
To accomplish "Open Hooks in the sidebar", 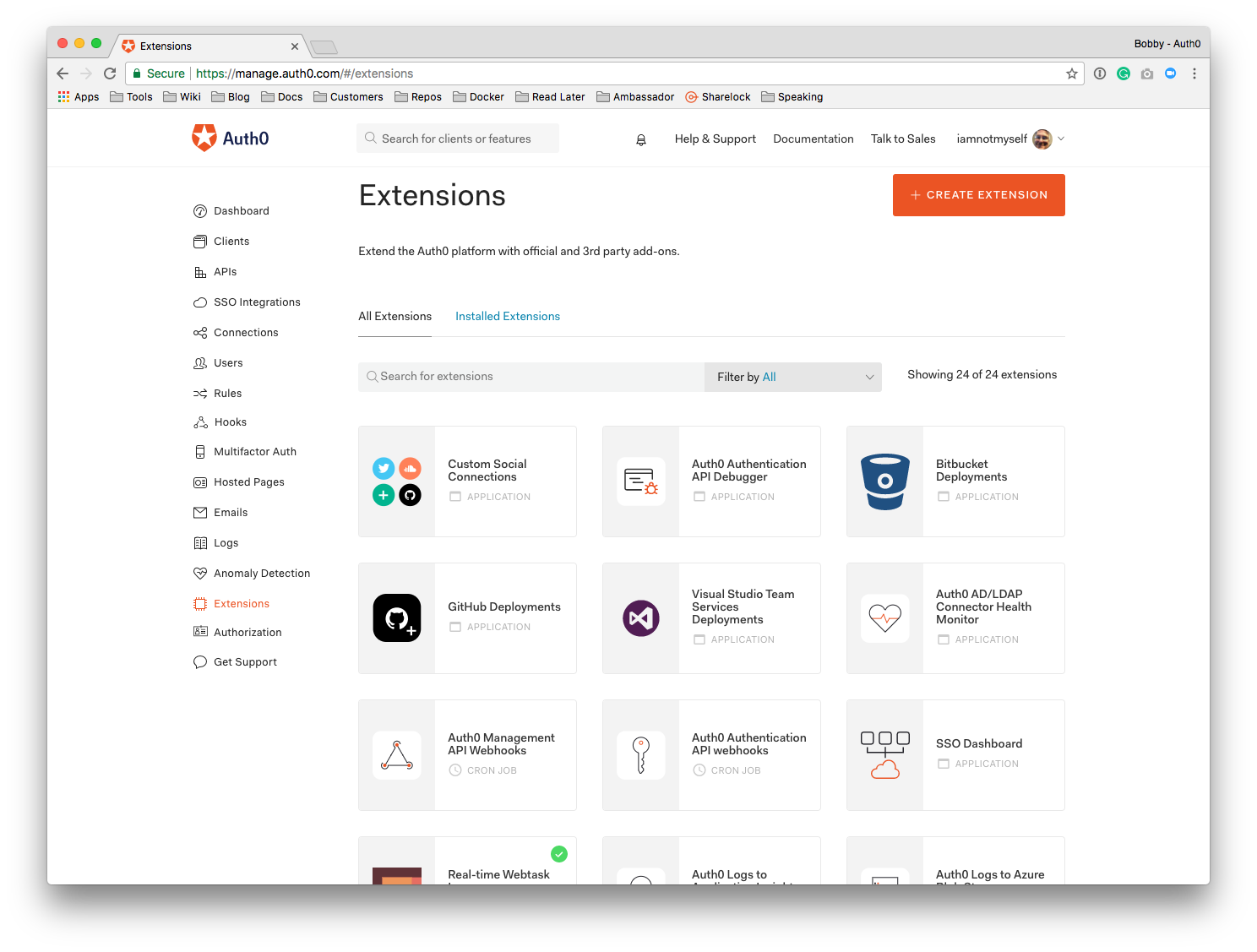I will coord(229,422).
